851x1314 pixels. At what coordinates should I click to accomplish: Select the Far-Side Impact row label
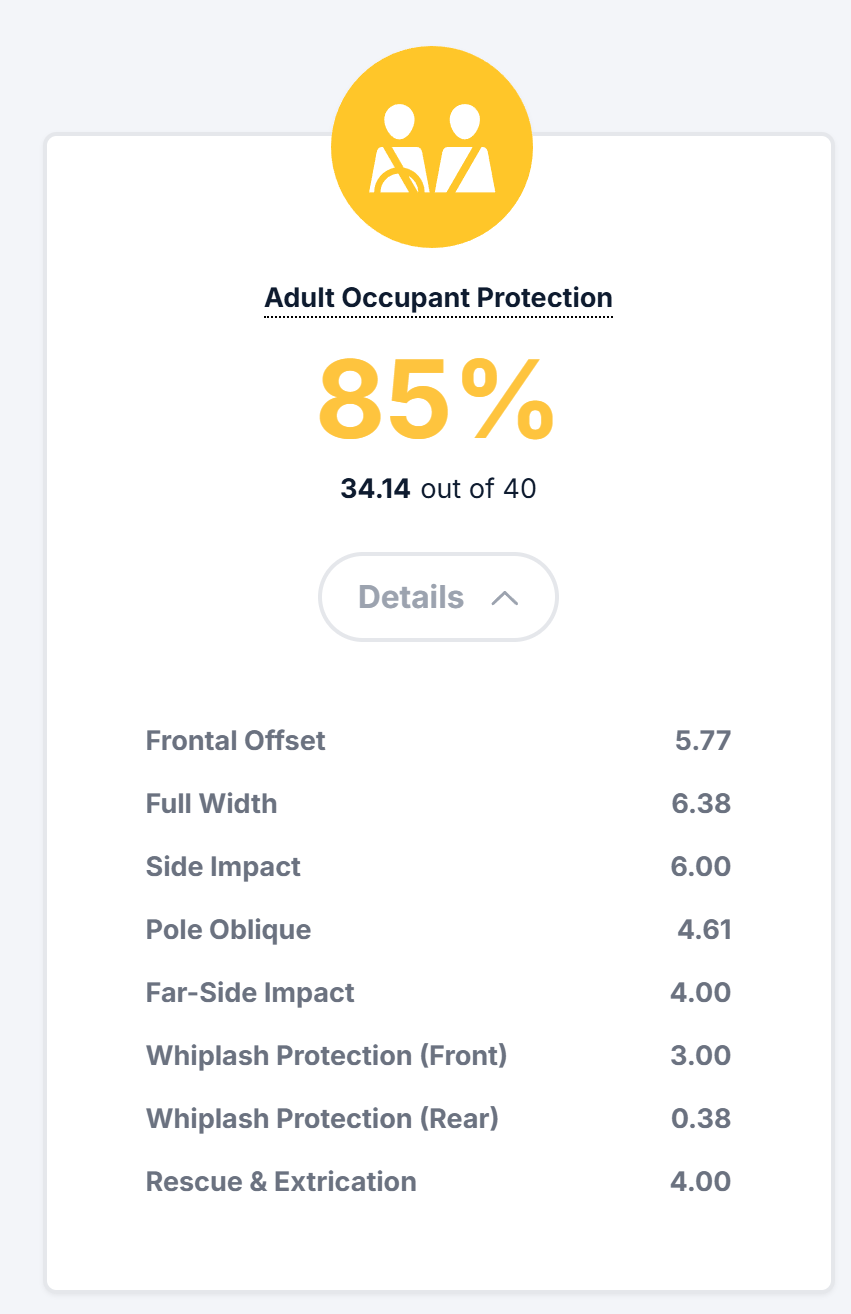coord(250,993)
